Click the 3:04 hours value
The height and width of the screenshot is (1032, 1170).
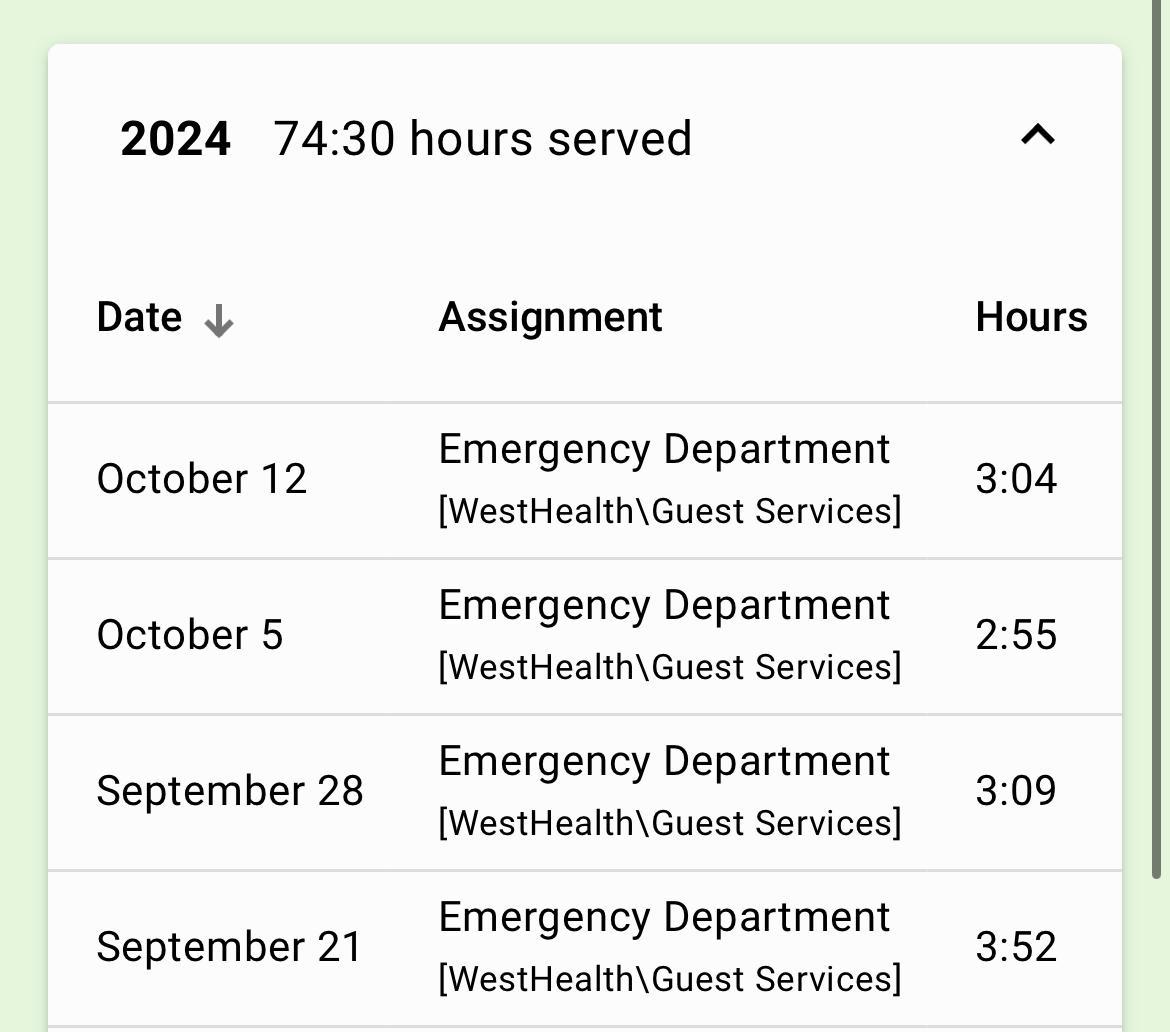(x=1016, y=479)
